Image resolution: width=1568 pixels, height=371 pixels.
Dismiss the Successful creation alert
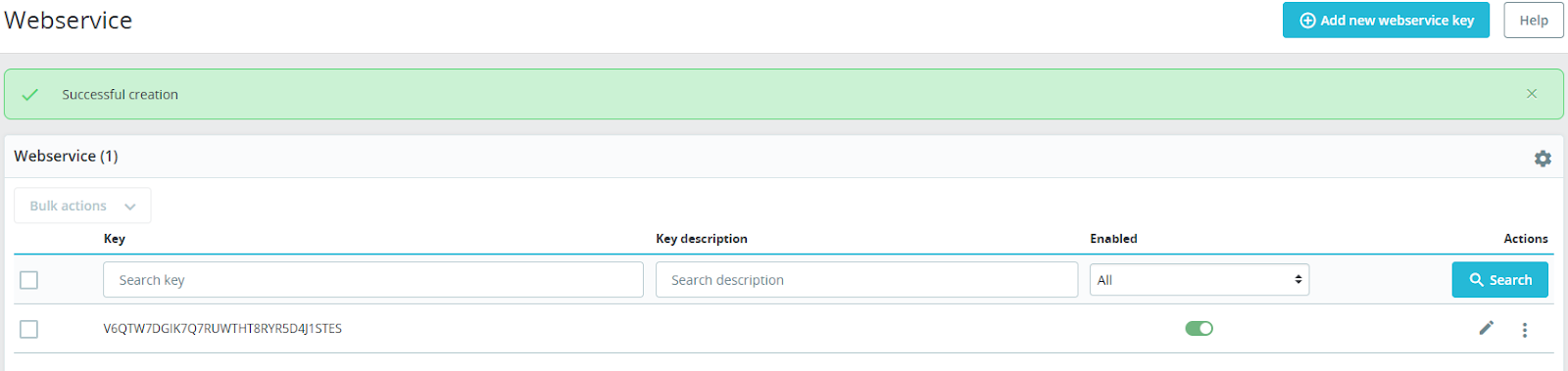1532,94
